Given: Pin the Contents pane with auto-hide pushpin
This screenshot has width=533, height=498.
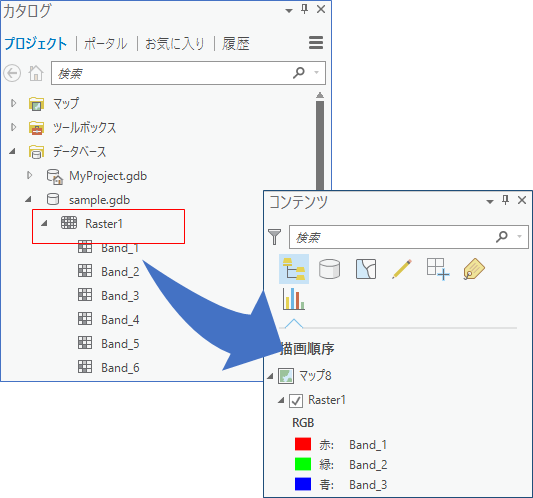Looking at the screenshot, I should click(x=505, y=200).
